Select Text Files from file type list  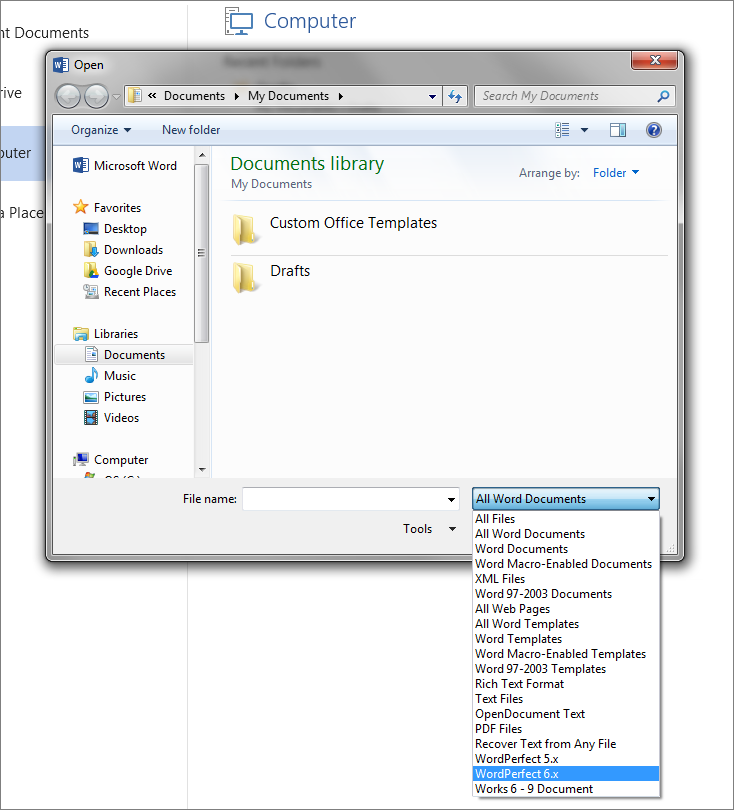(566, 699)
